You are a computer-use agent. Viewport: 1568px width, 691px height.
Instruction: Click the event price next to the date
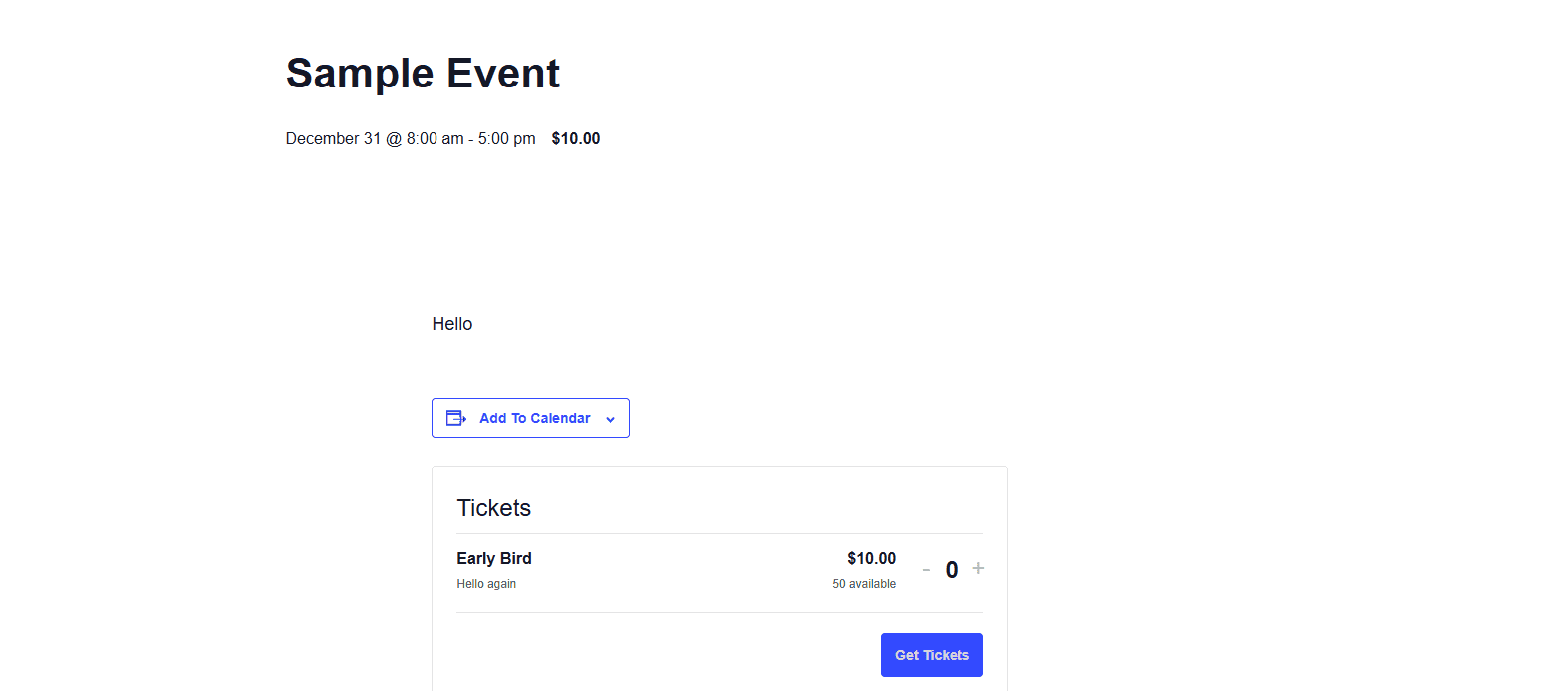click(x=576, y=139)
